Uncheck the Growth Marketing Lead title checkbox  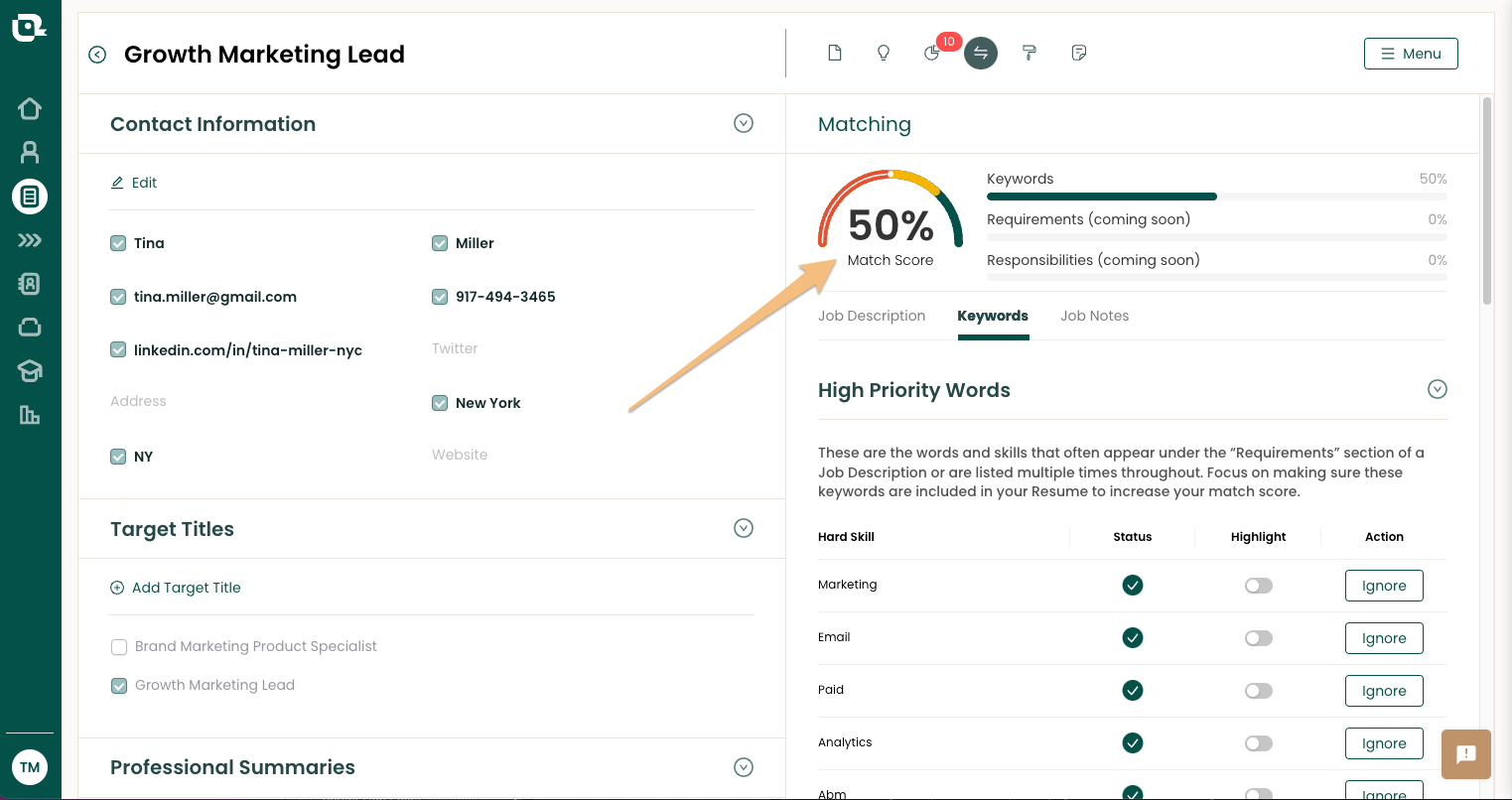[119, 686]
